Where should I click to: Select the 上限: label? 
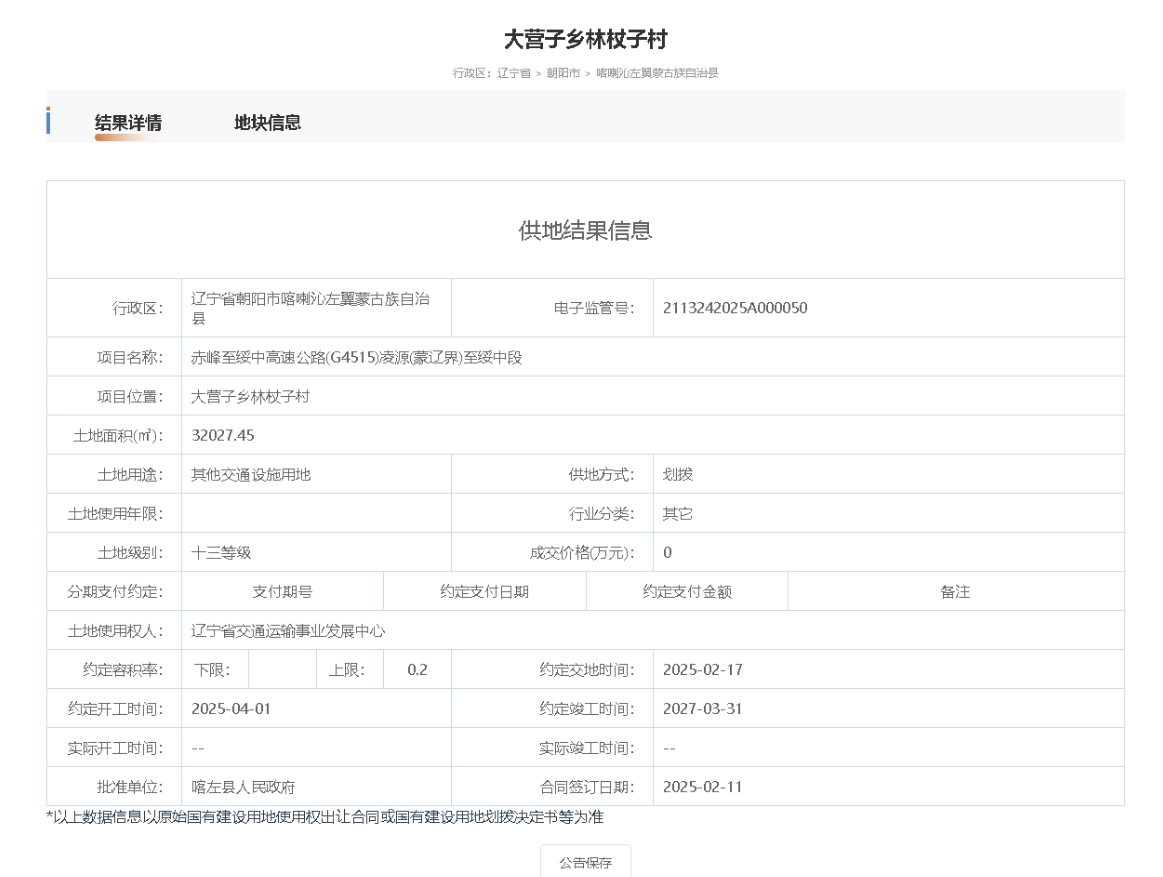(x=346, y=670)
